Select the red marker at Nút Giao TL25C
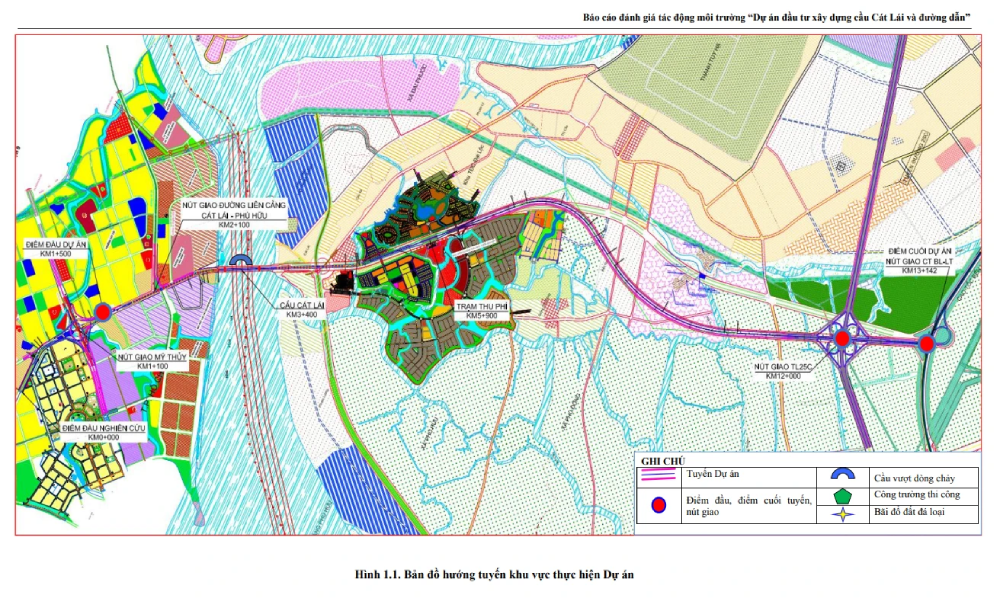 [843, 339]
